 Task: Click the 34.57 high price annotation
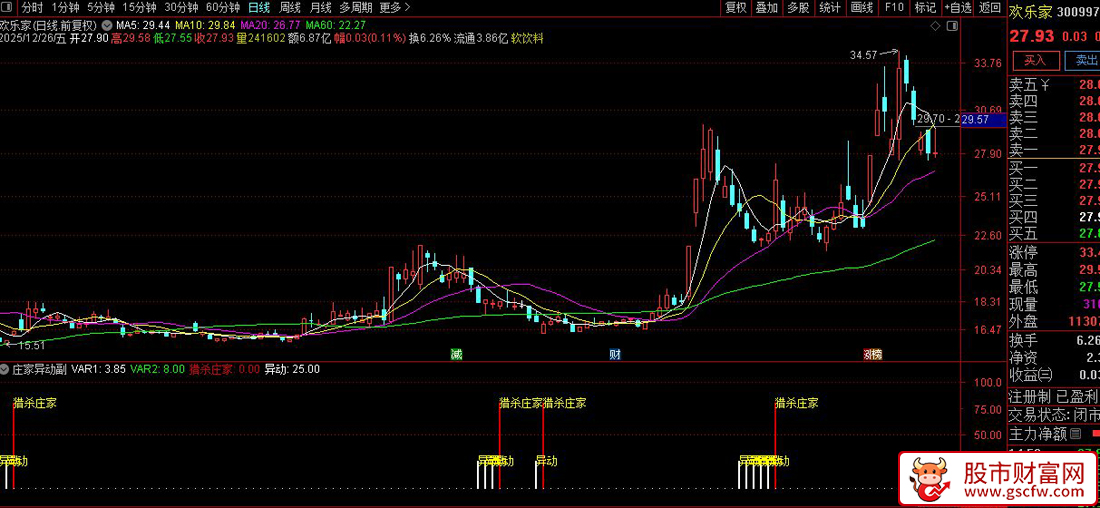pyautogui.click(x=864, y=54)
